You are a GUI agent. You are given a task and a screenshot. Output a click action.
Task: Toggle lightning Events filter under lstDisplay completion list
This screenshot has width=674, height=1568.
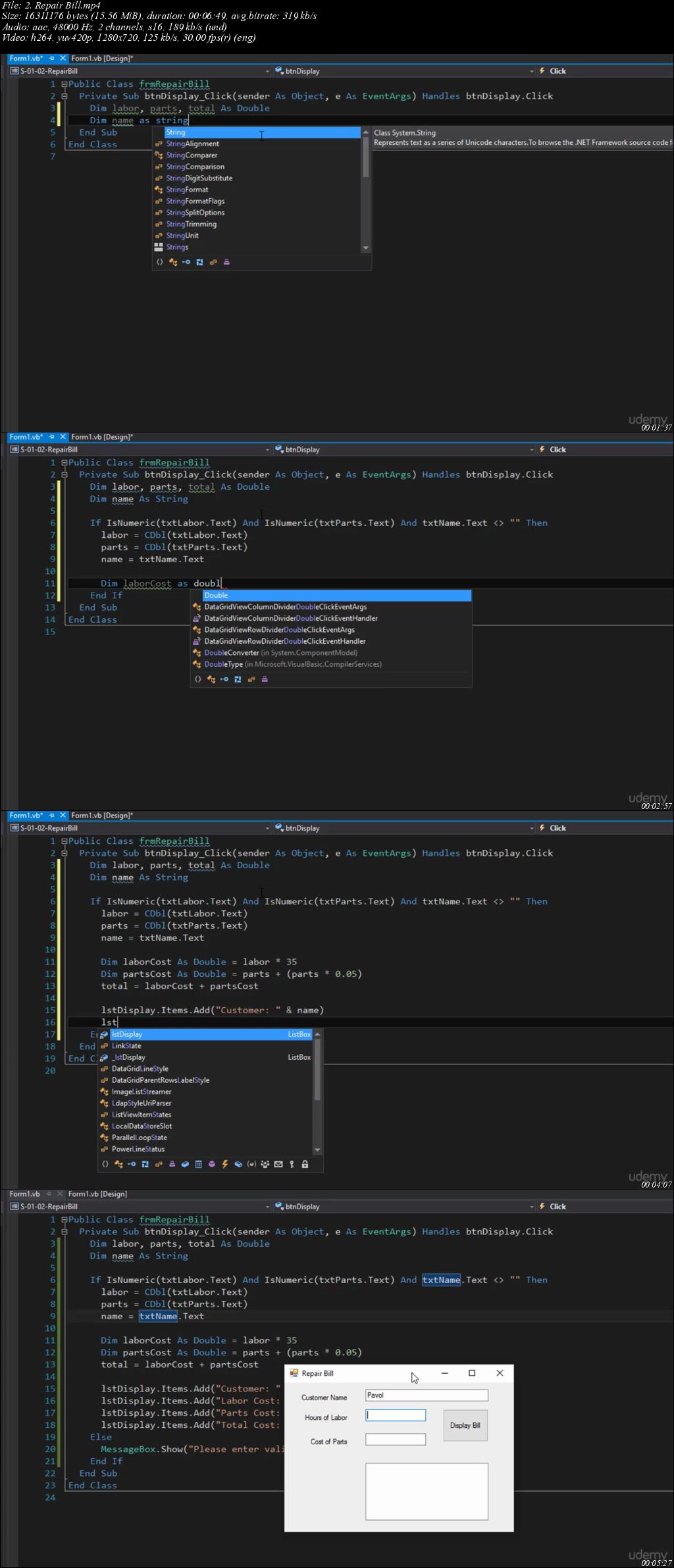pyautogui.click(x=225, y=1164)
